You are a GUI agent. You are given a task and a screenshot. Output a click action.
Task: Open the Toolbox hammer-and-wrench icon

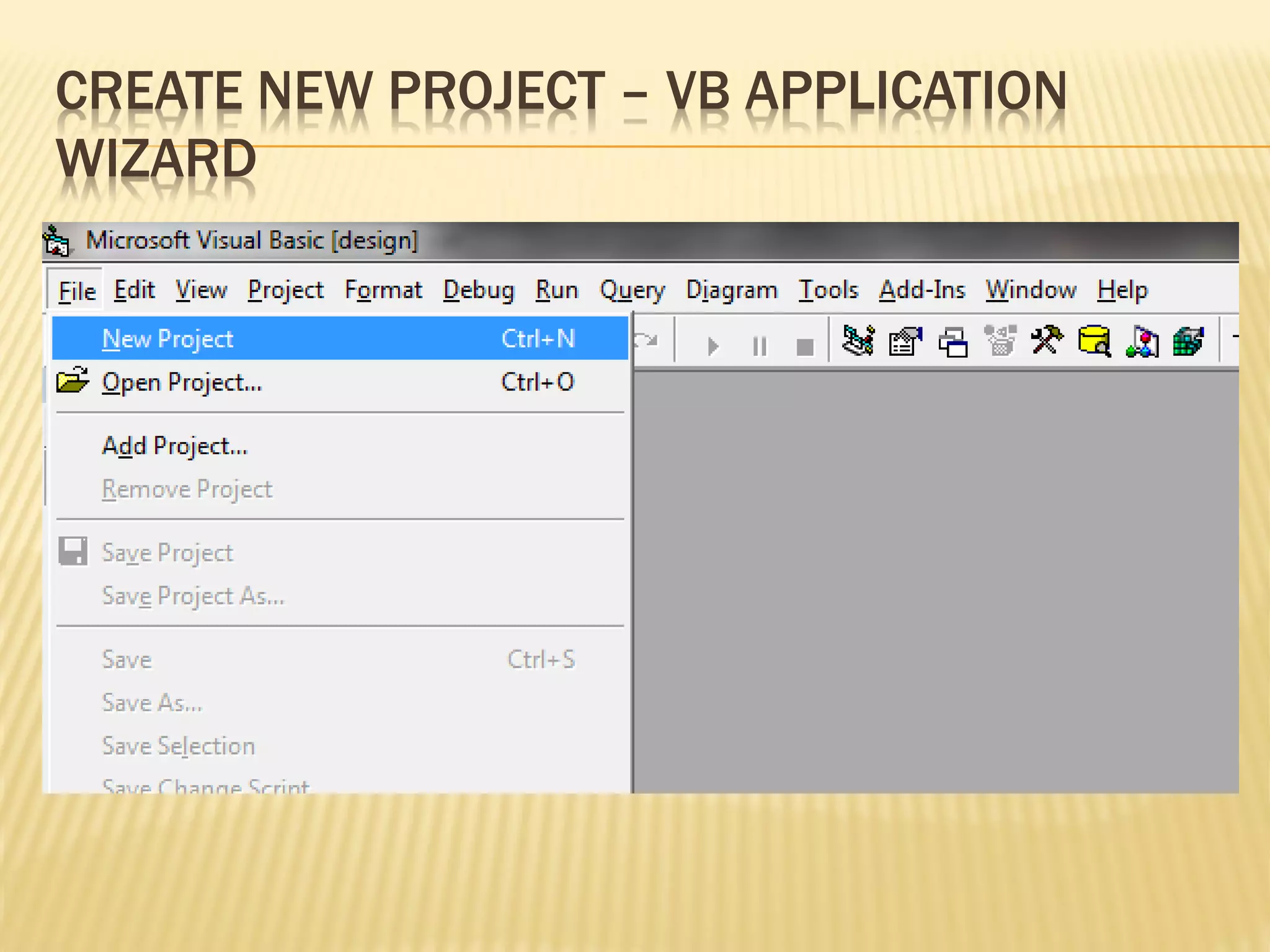pos(1047,340)
